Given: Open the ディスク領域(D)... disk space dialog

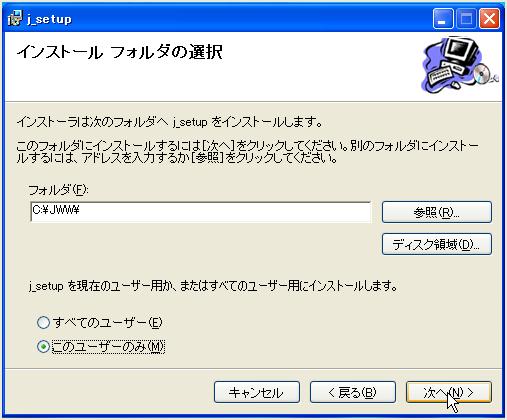Looking at the screenshot, I should click(x=437, y=244).
